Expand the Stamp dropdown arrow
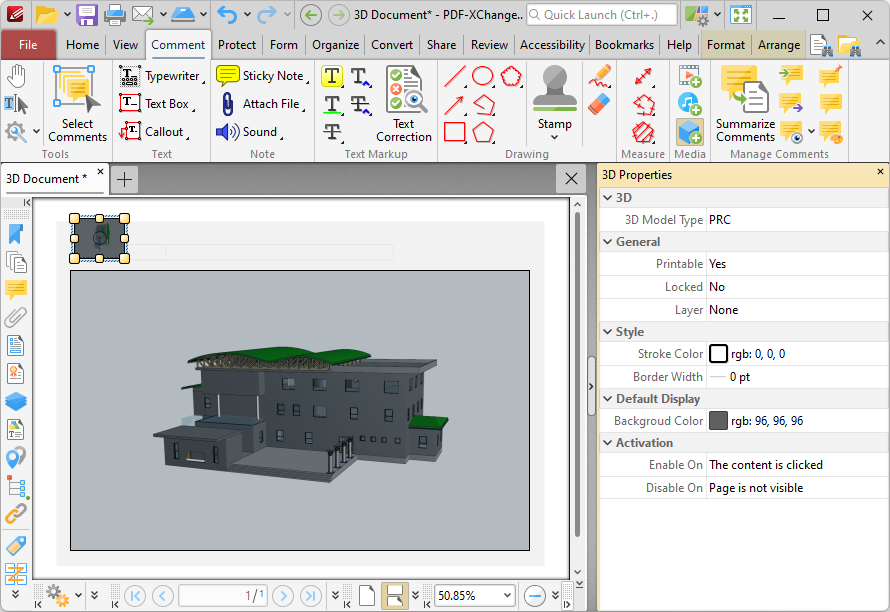The height and width of the screenshot is (612, 890). [x=555, y=137]
